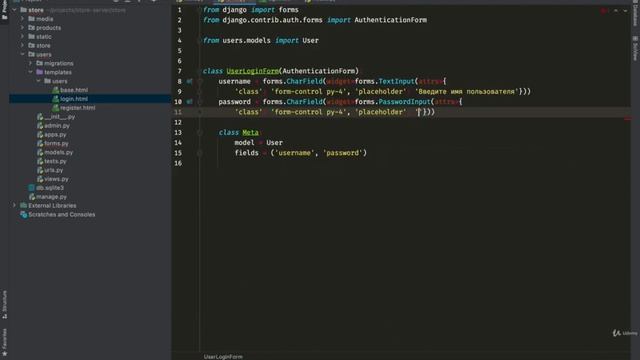Image resolution: width=640 pixels, height=360 pixels.
Task: Select Scratches and Consoles icon
Action: pyautogui.click(x=24, y=215)
